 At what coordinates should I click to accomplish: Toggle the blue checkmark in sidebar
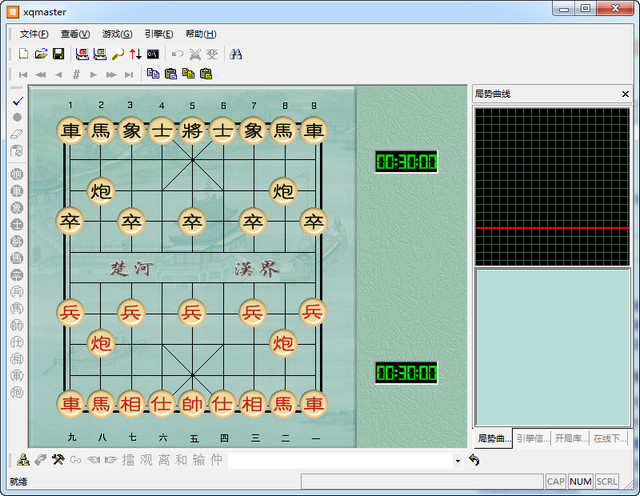click(17, 102)
